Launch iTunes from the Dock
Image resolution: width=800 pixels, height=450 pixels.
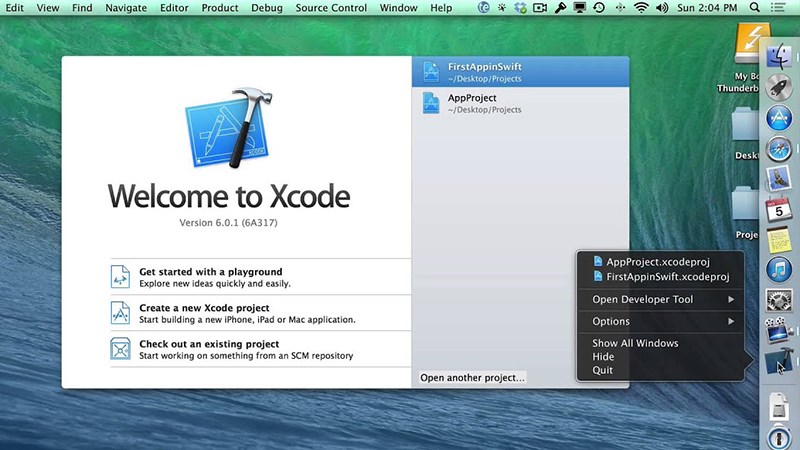coord(779,269)
